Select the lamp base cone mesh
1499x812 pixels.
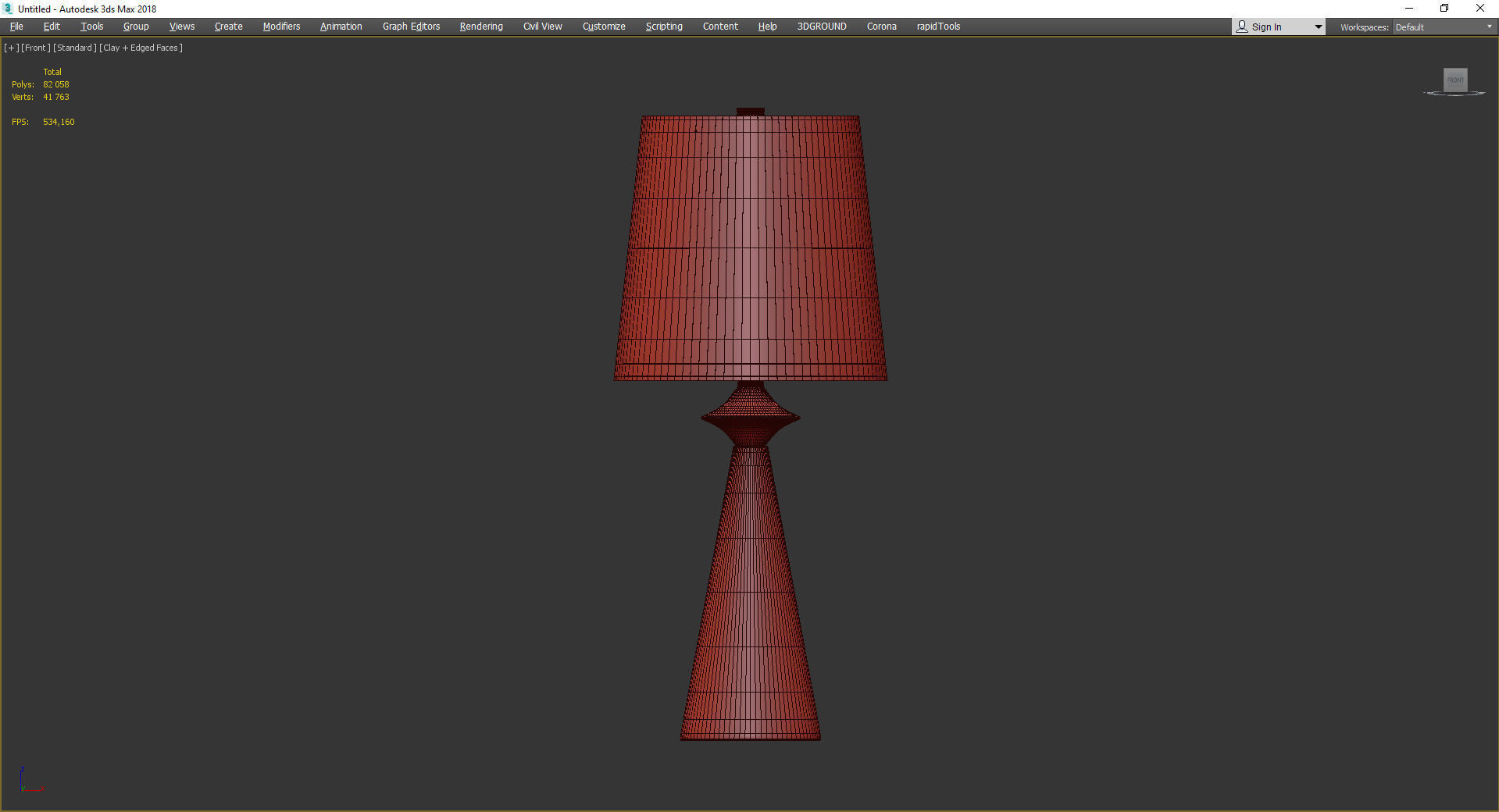pos(750,593)
